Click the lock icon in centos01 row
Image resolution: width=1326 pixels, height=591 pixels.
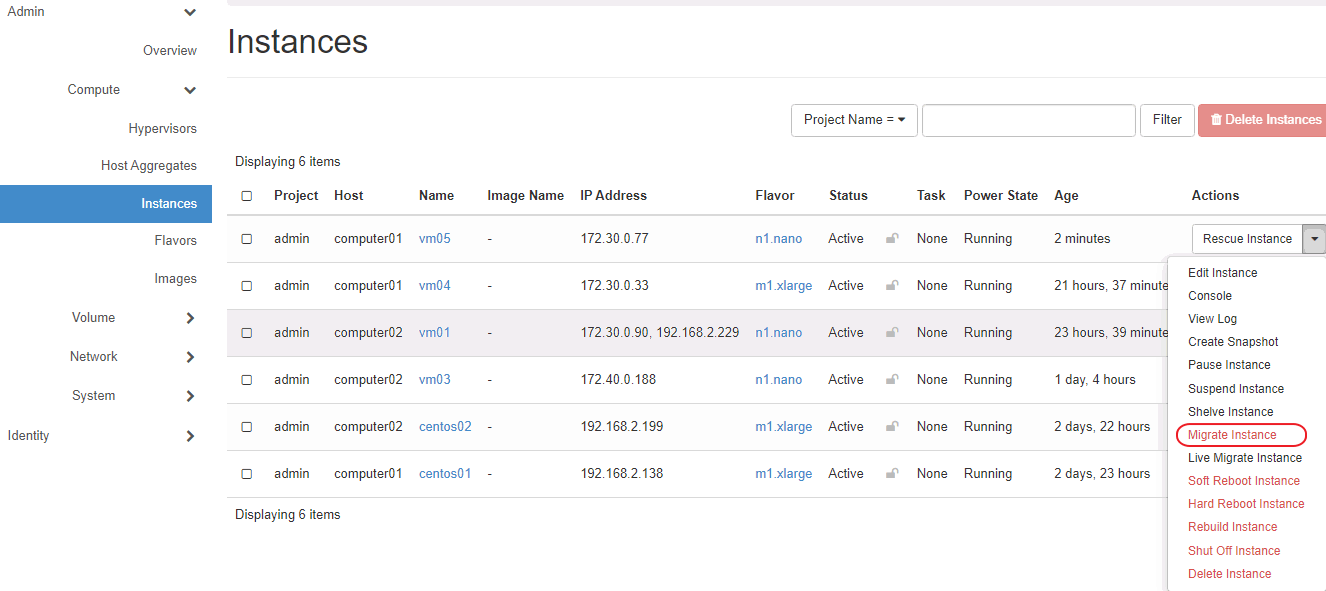(891, 474)
